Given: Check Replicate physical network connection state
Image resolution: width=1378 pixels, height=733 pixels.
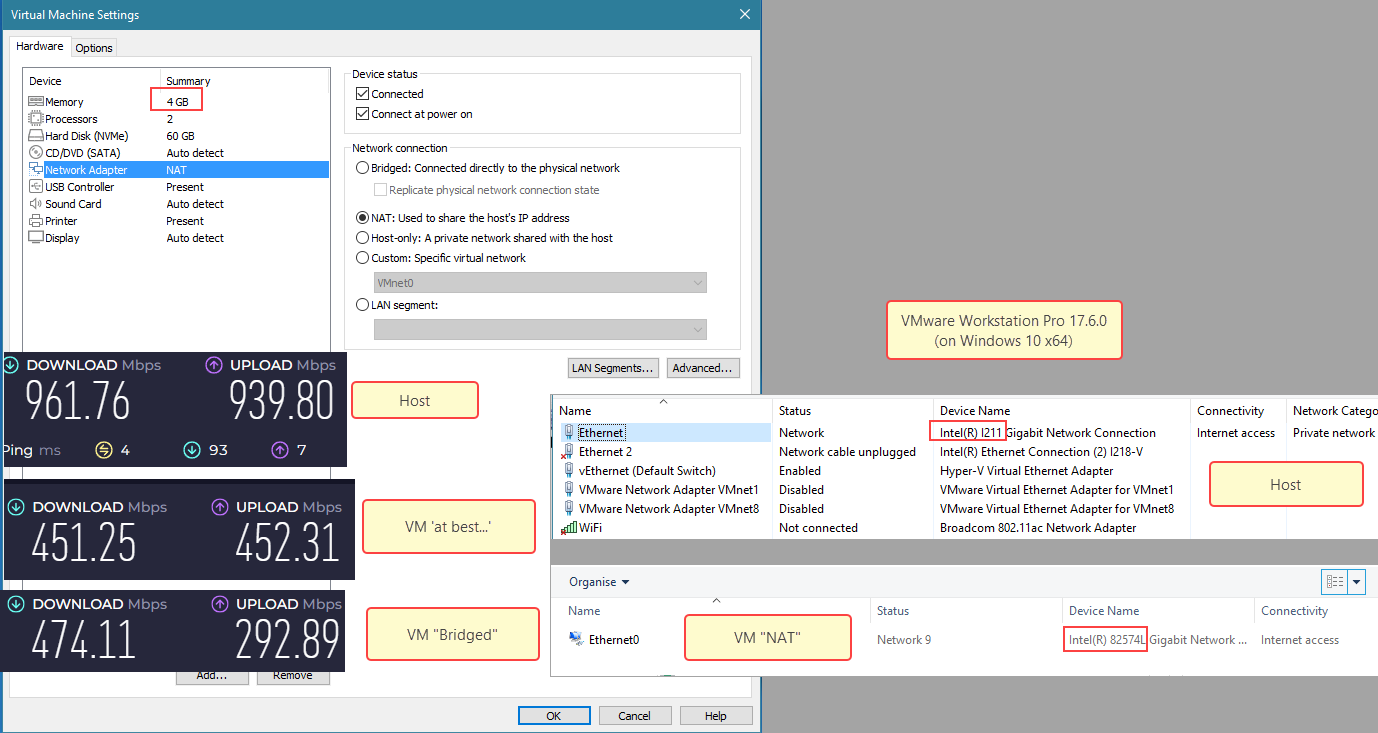Looking at the screenshot, I should pyautogui.click(x=380, y=190).
